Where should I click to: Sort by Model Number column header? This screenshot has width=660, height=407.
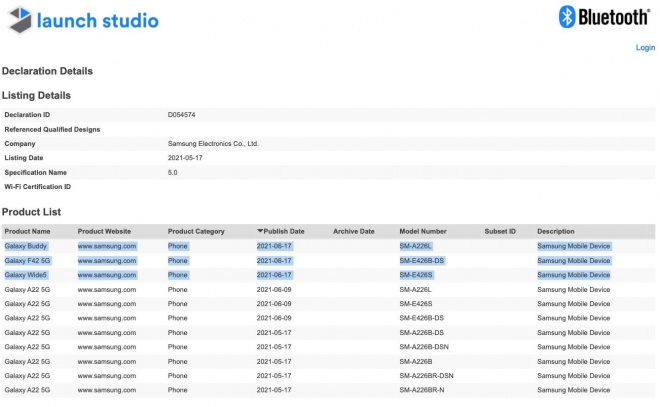coord(423,231)
